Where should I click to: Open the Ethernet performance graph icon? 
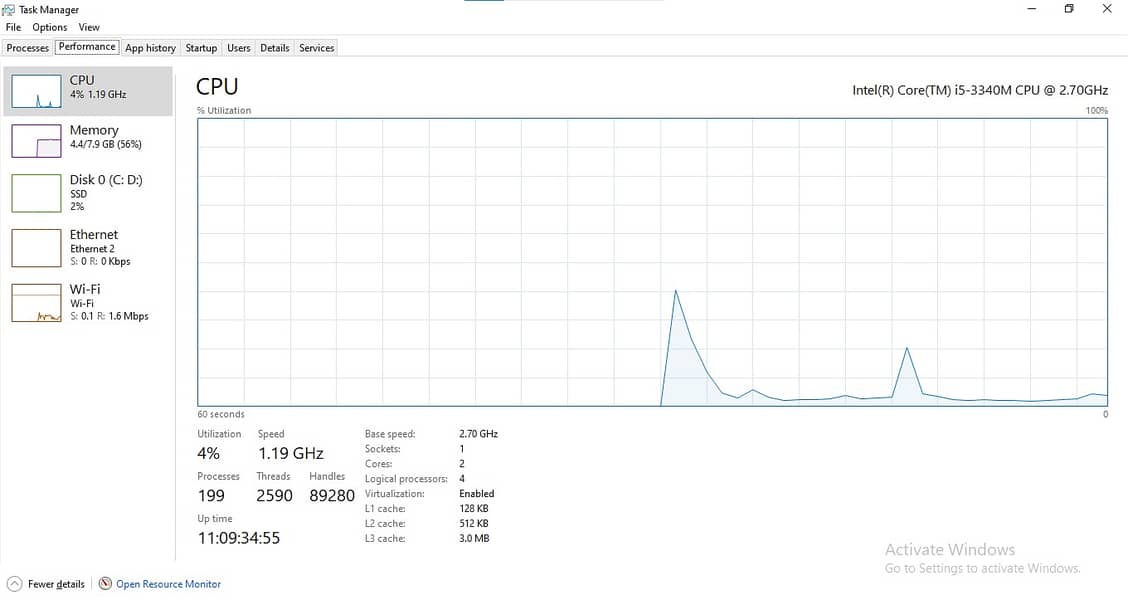click(36, 247)
